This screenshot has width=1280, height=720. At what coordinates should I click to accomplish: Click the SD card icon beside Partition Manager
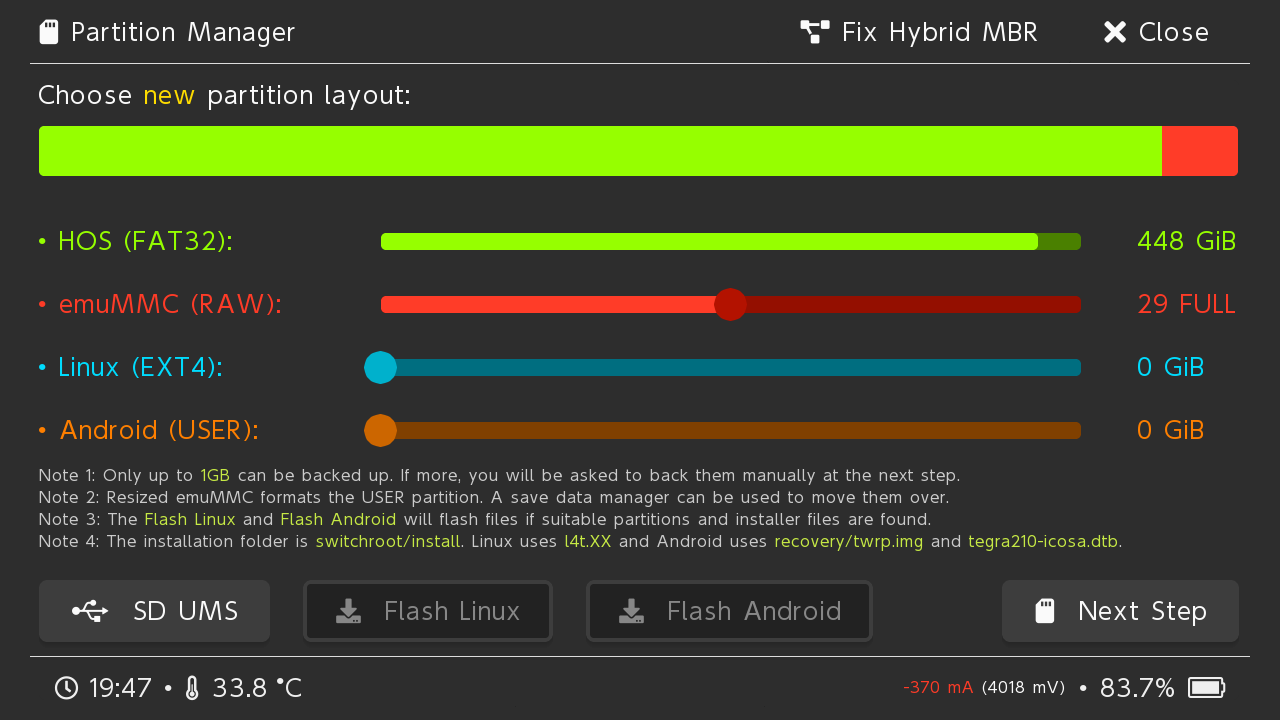(48, 32)
